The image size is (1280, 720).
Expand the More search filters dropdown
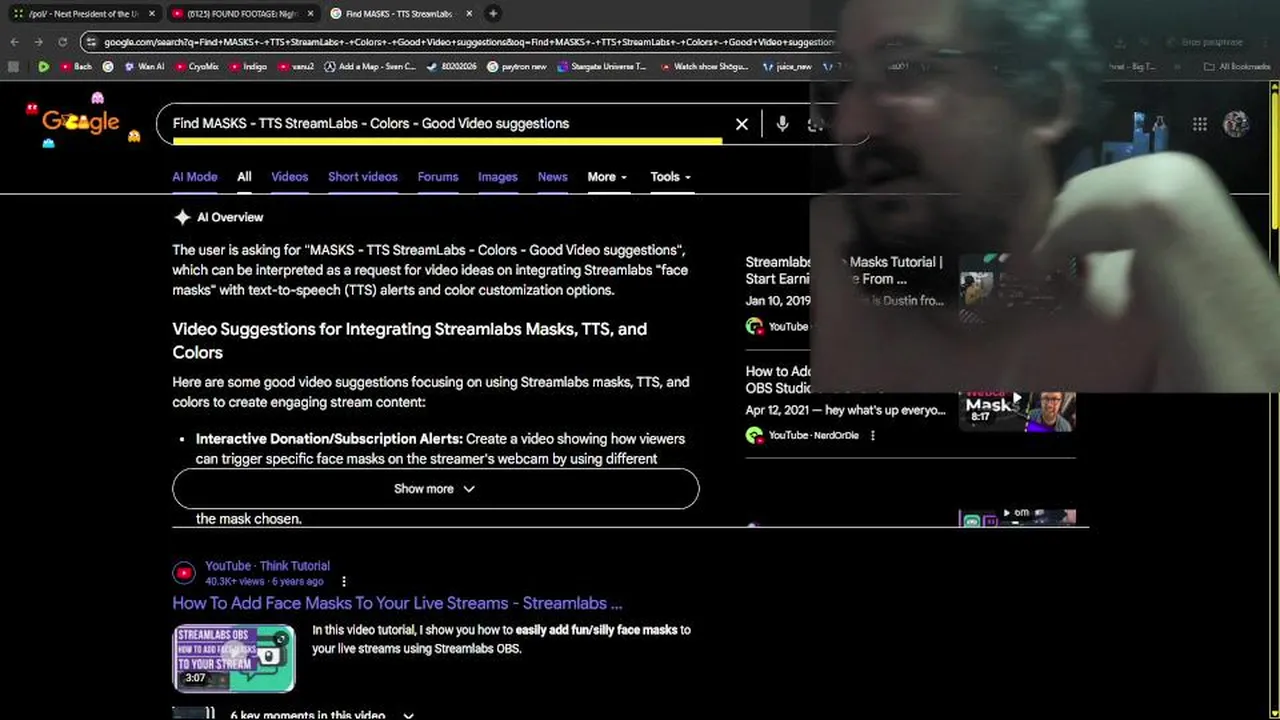point(607,177)
